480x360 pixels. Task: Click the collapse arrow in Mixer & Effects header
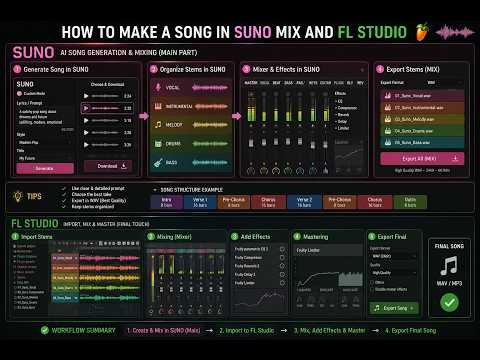362,70
